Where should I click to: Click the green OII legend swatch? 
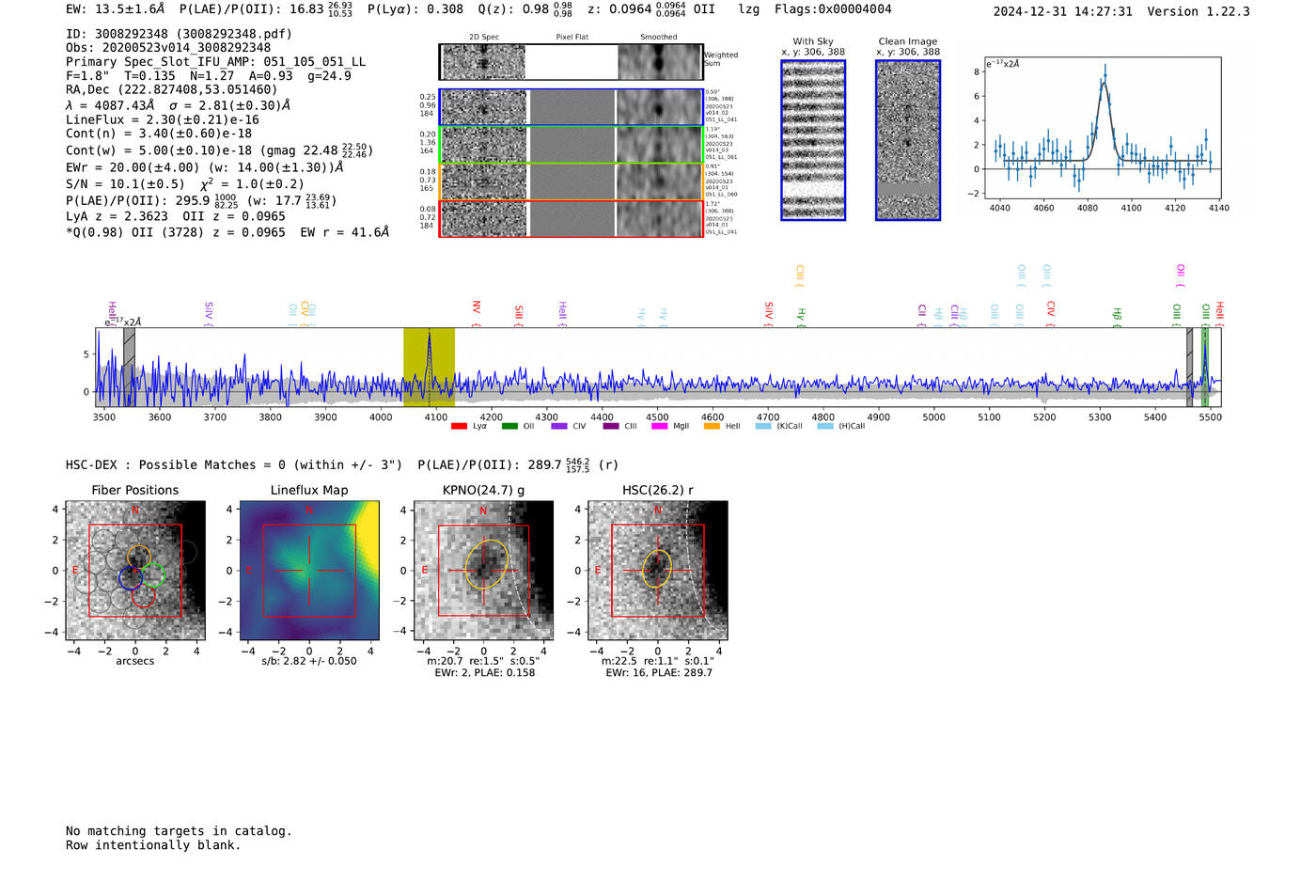point(509,426)
